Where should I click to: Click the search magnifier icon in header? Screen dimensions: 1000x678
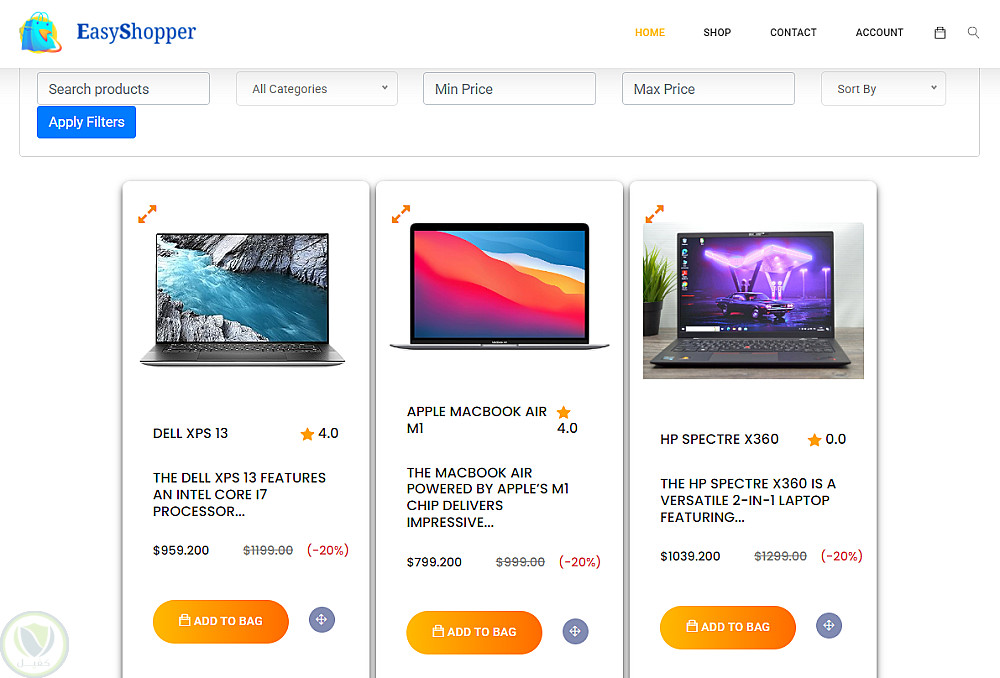(x=973, y=33)
